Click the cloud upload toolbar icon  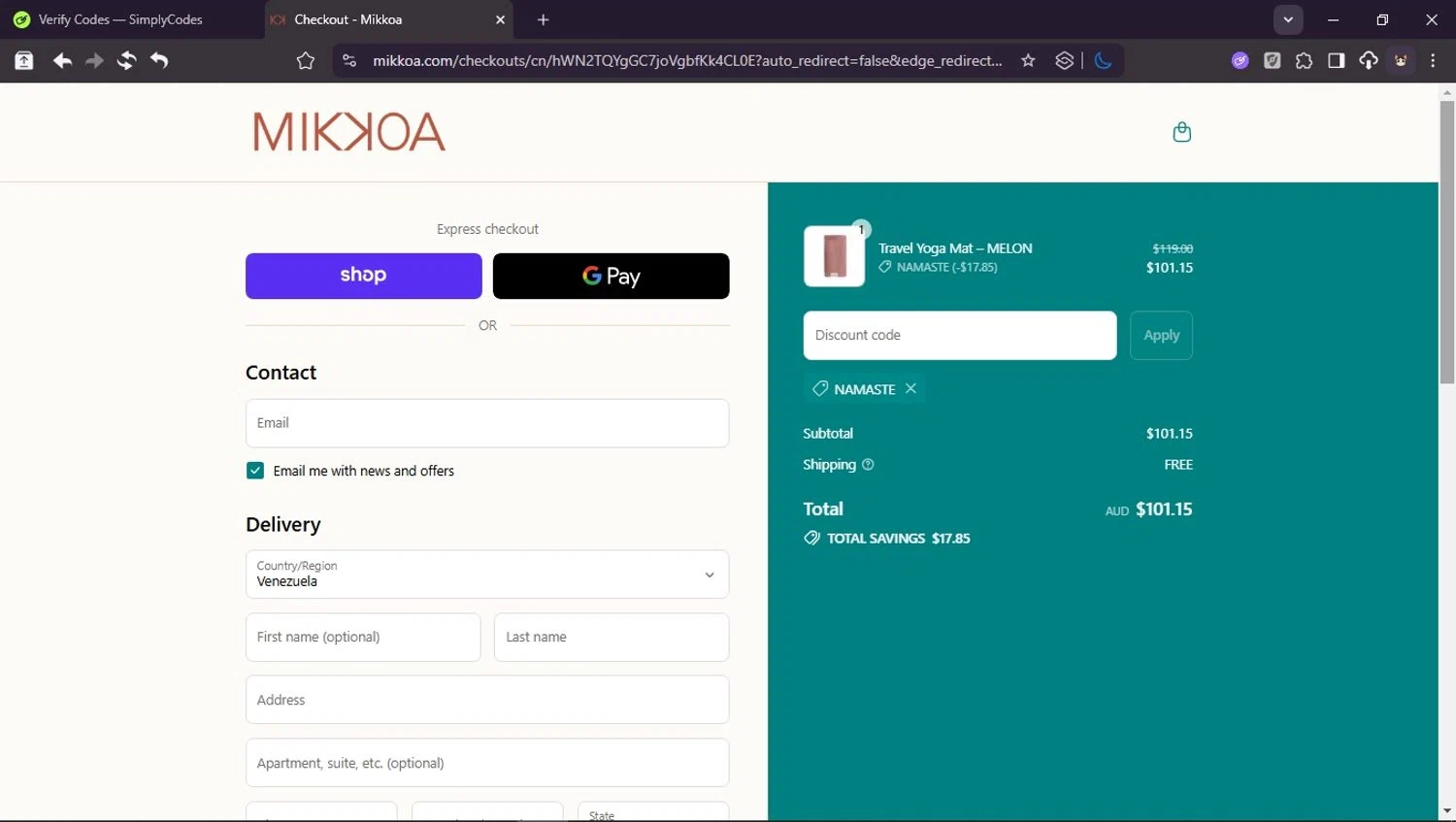(1368, 61)
